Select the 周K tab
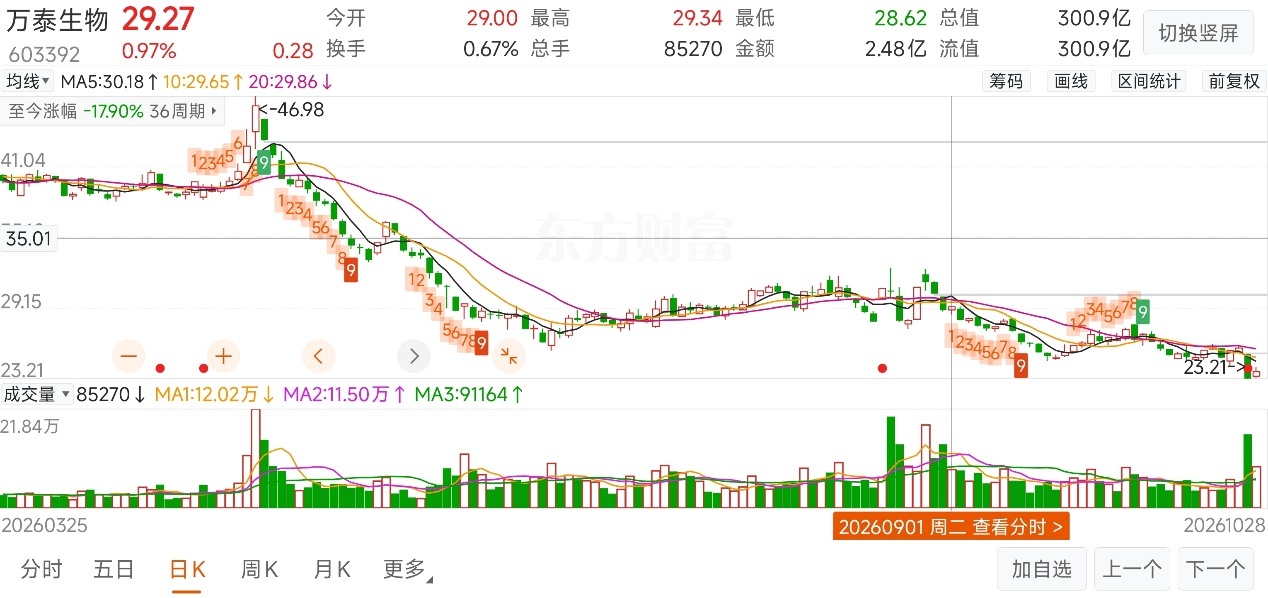The image size is (1268, 598). pos(258,569)
